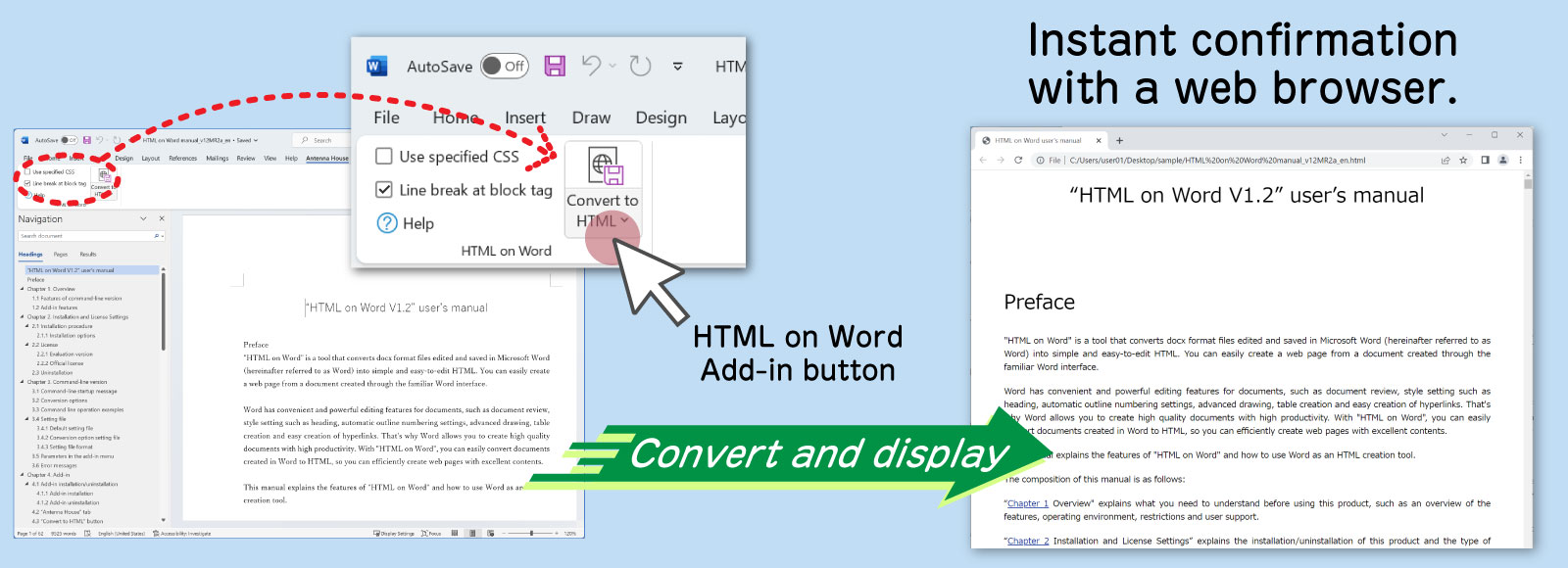Select Web Layout view icon in status bar
The width and height of the screenshot is (1568, 568).
coord(490,533)
